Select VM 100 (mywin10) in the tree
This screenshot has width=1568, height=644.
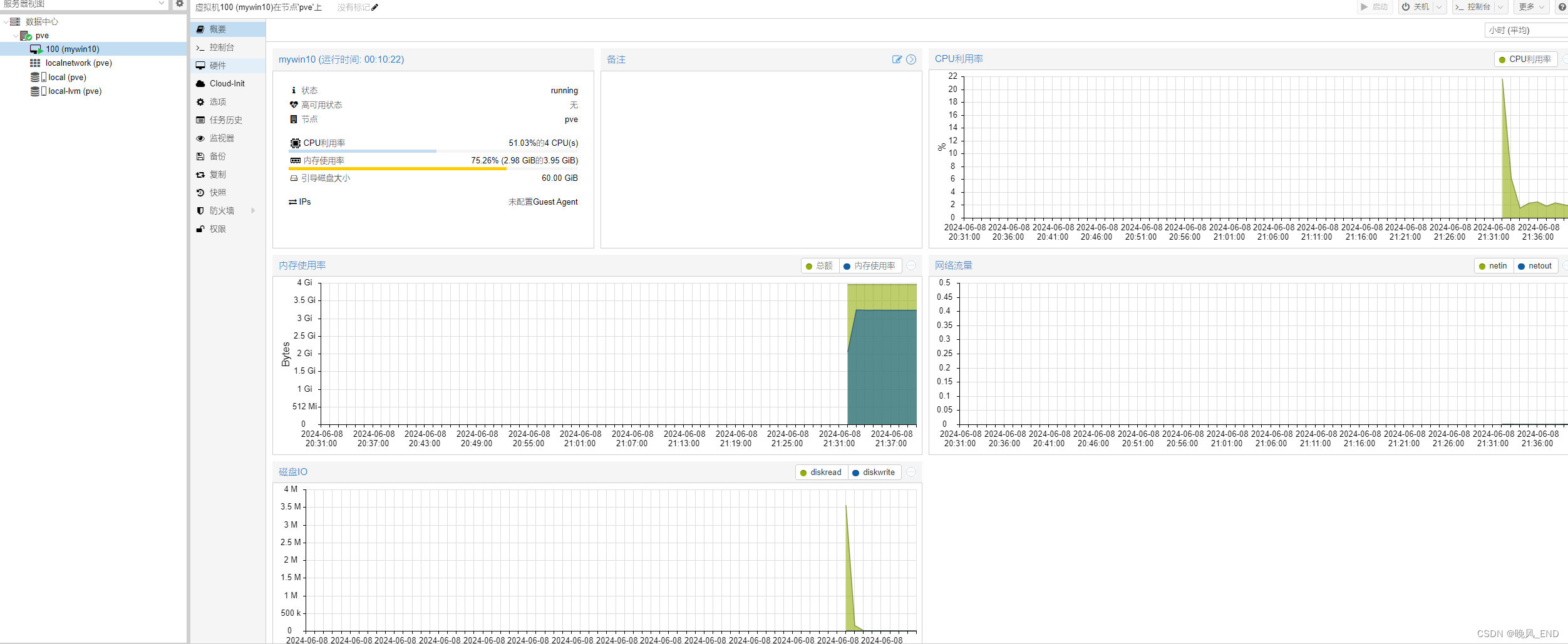pos(93,49)
